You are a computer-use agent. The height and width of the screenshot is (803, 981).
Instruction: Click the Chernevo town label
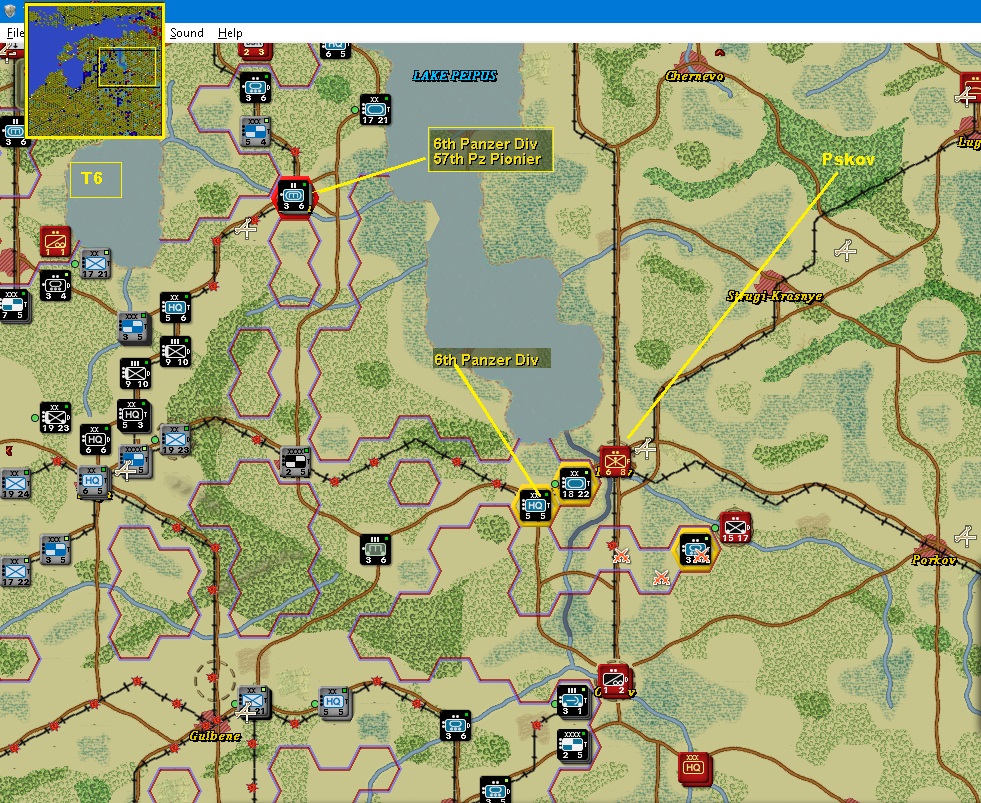tap(694, 76)
